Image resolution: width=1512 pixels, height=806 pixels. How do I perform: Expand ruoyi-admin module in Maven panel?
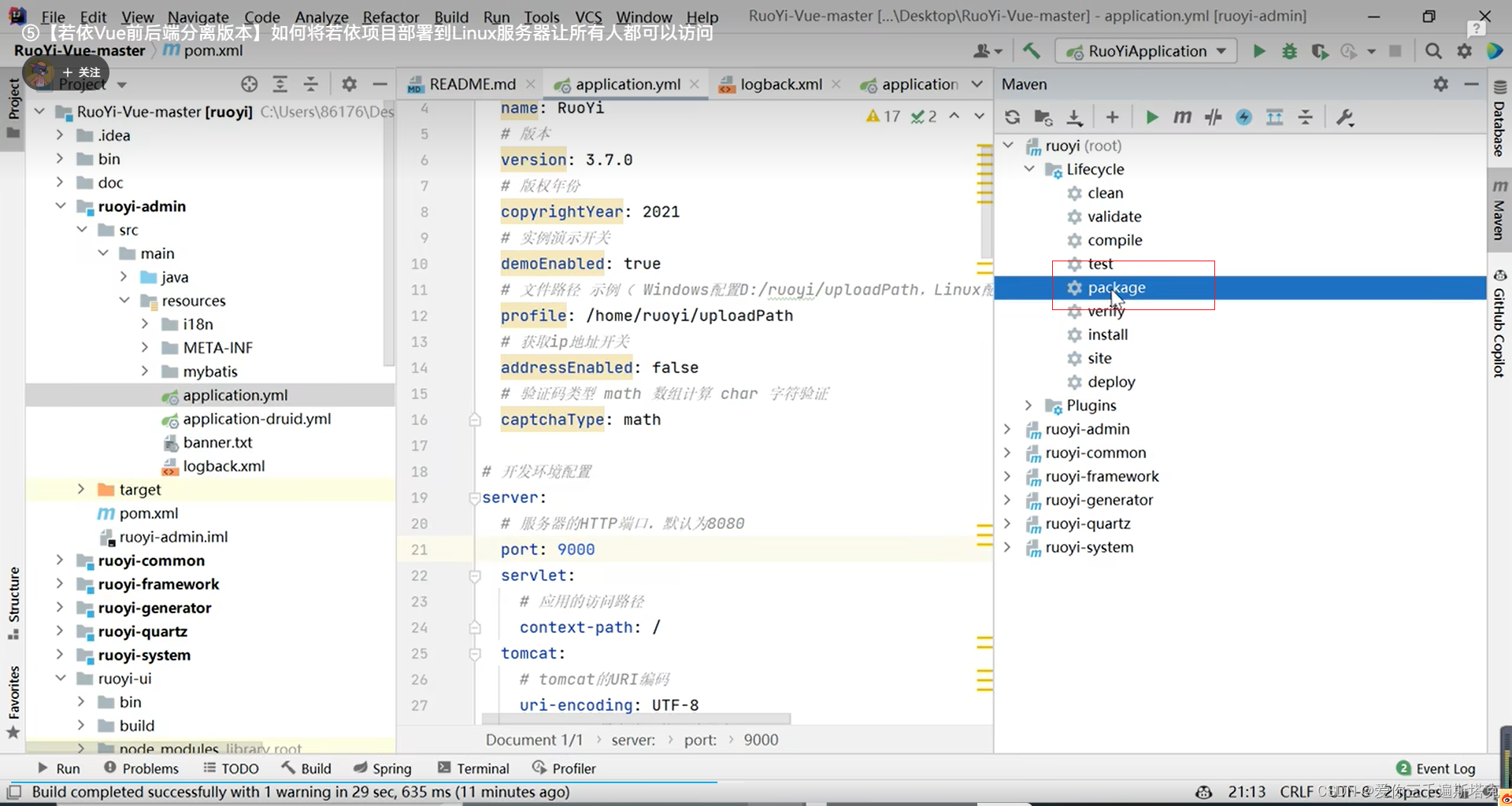coord(1007,429)
